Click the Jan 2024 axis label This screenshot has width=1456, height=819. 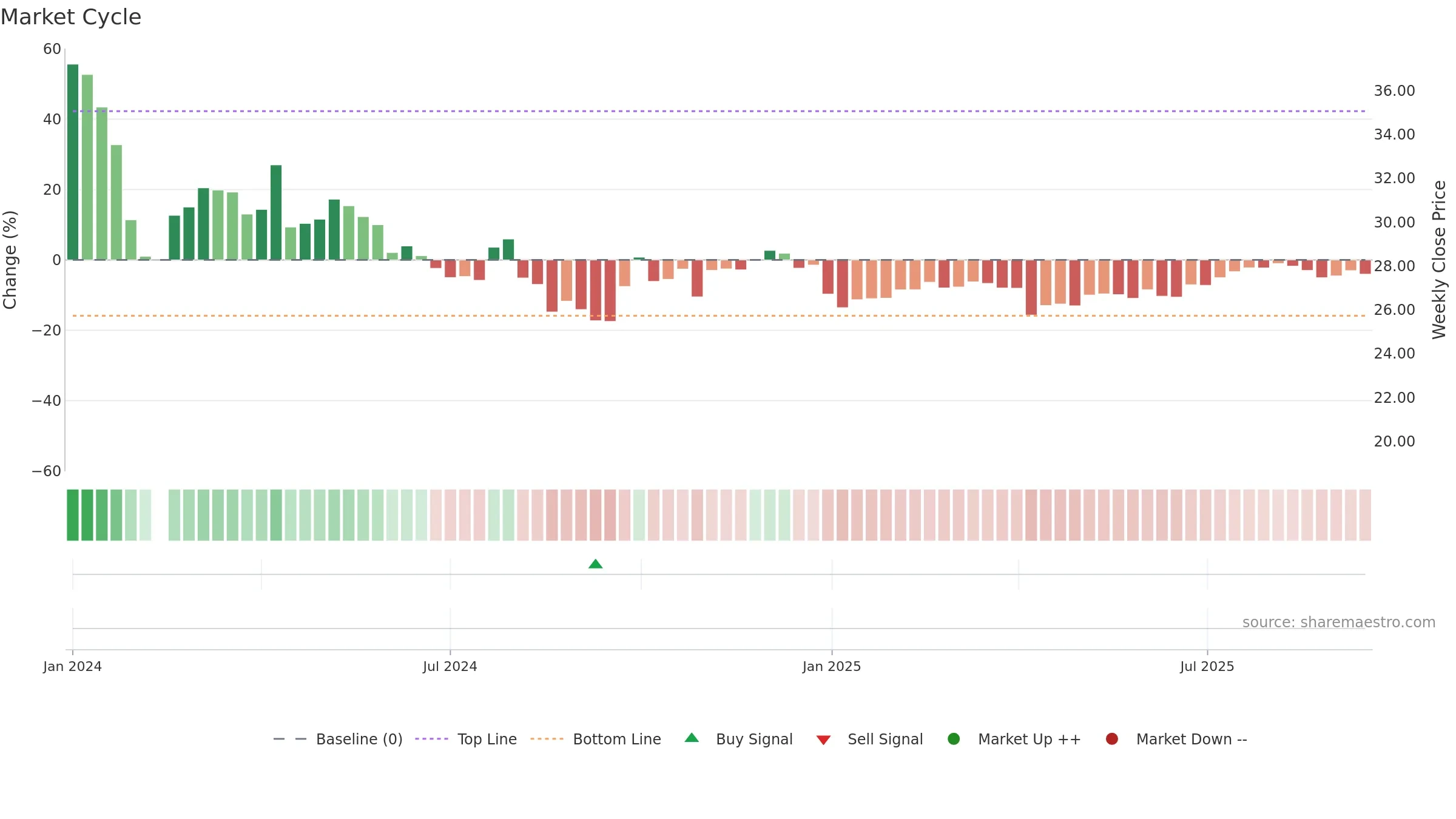click(72, 667)
